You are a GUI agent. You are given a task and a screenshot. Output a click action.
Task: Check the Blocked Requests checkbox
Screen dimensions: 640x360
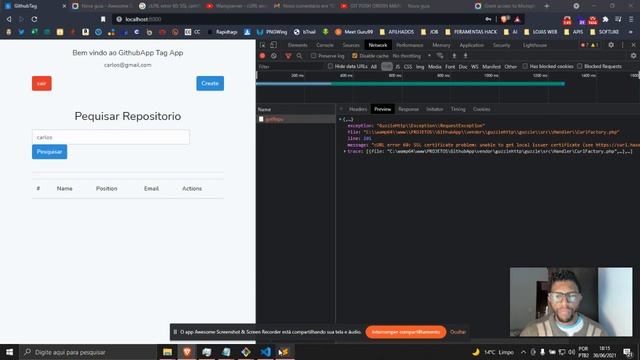580,66
